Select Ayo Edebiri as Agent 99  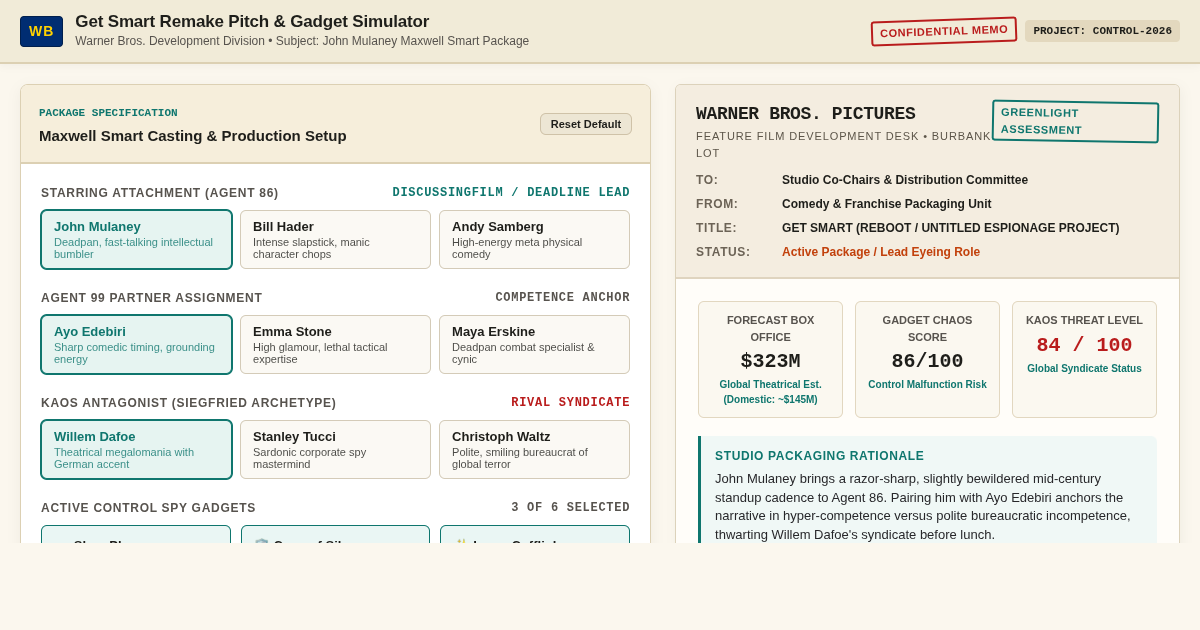136,345
